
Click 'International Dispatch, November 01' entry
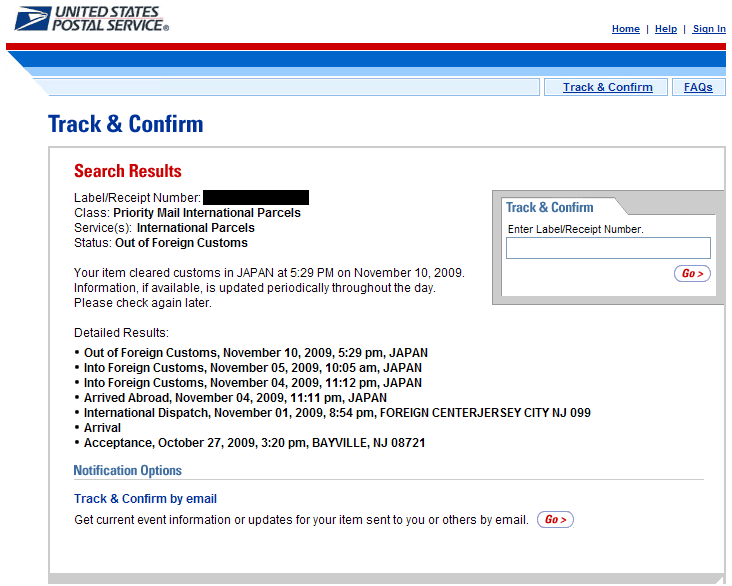pos(337,413)
